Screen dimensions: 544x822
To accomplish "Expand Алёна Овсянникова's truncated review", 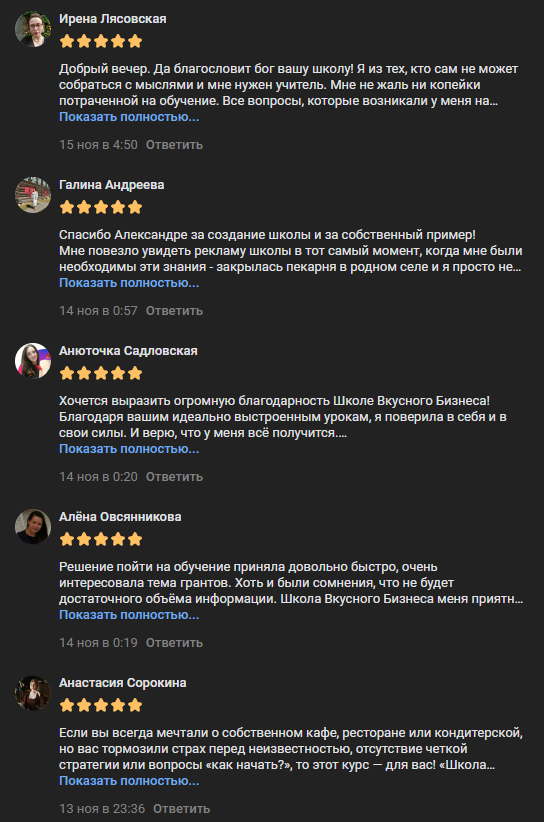I will (x=129, y=615).
